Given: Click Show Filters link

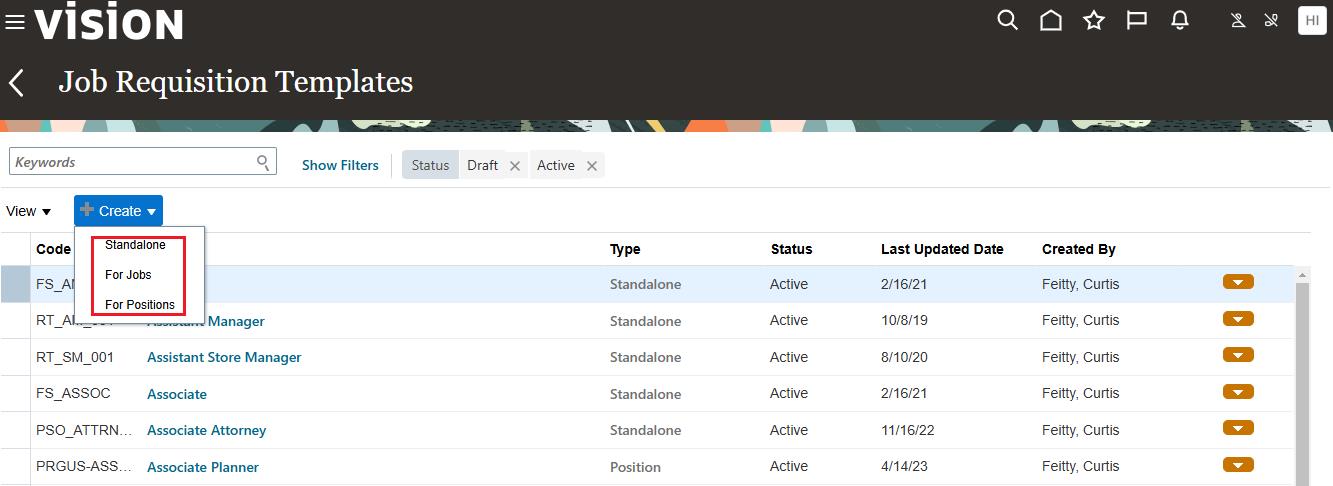Looking at the screenshot, I should (340, 165).
